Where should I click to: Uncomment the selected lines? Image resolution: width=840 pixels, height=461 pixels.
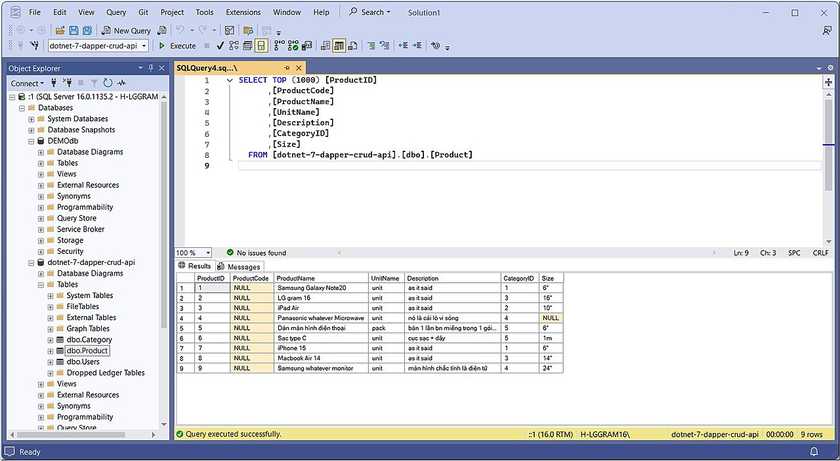[x=384, y=46]
